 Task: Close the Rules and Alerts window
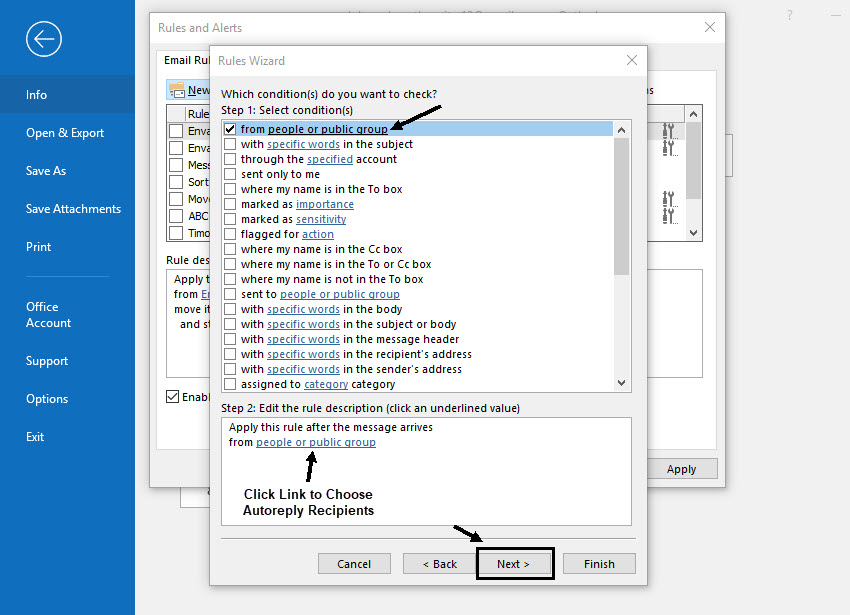pyautogui.click(x=710, y=27)
